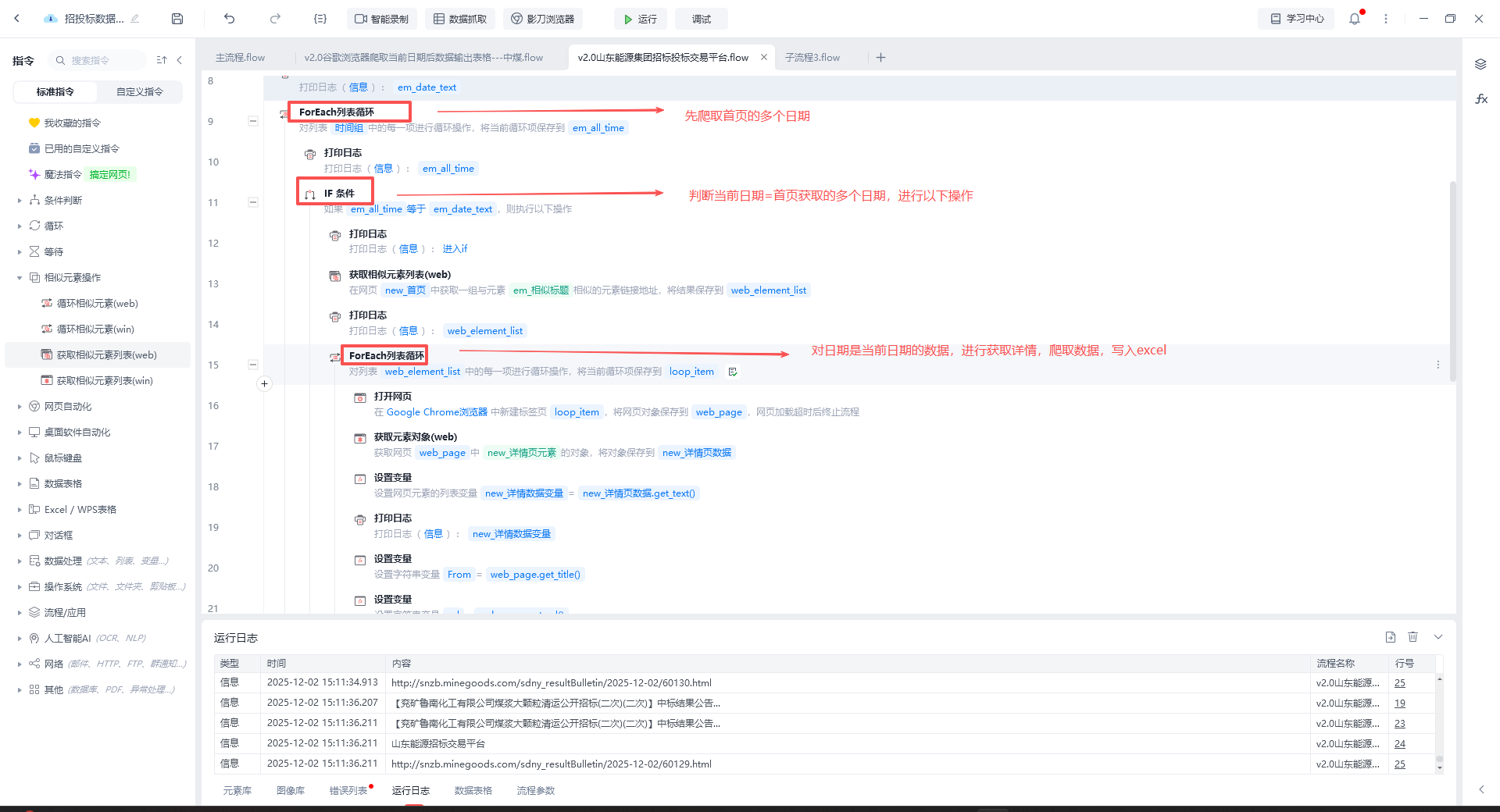The height and width of the screenshot is (812, 1500).
Task: Sort the instruction list with the sort icon
Action: point(162,60)
